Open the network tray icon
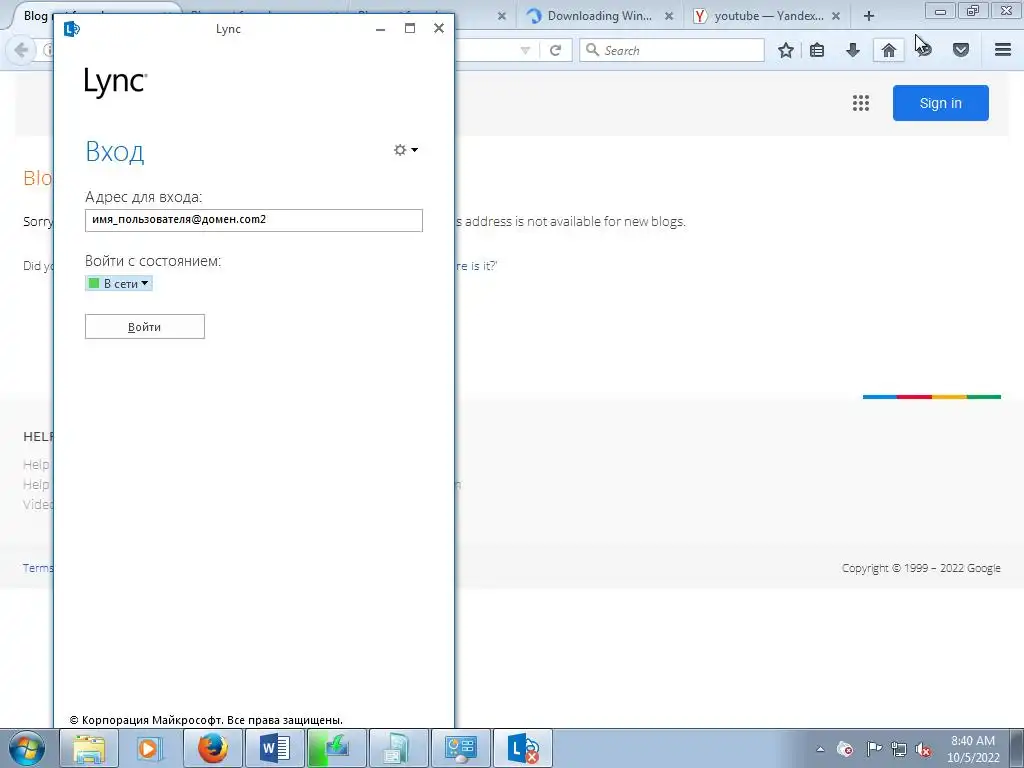This screenshot has width=1024, height=768. point(899,749)
